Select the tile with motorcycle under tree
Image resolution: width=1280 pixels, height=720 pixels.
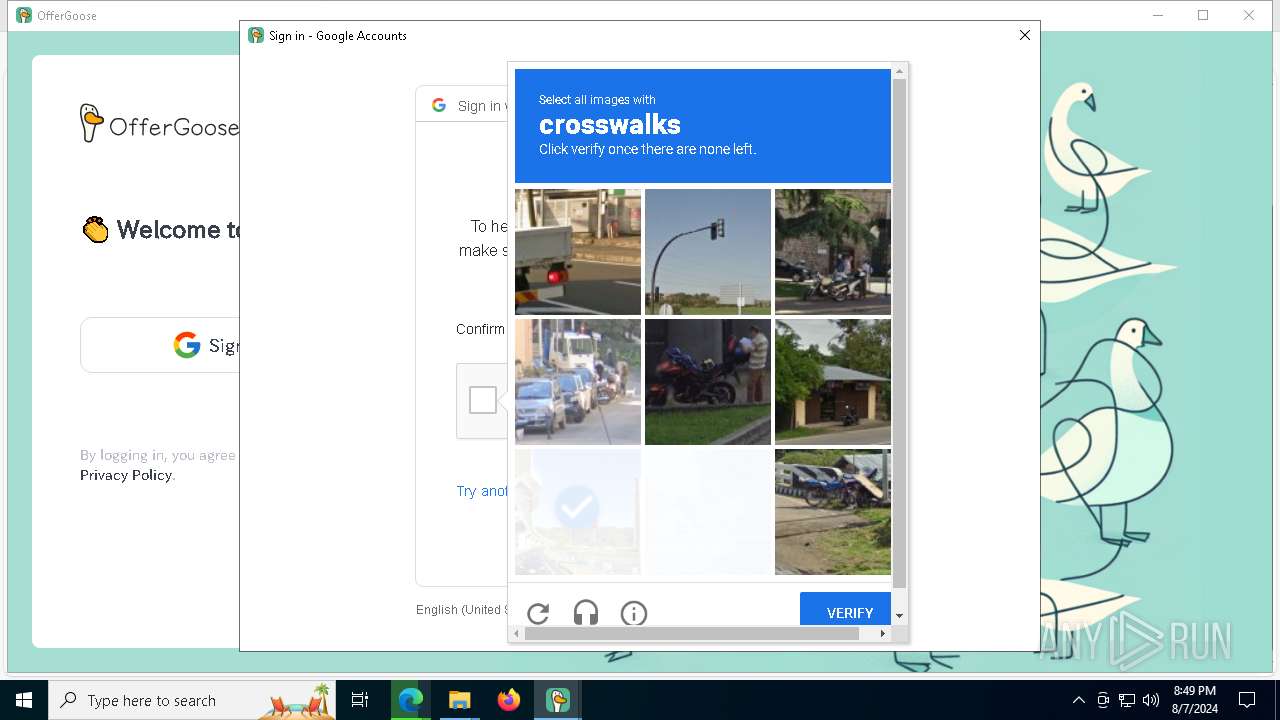tap(833, 252)
